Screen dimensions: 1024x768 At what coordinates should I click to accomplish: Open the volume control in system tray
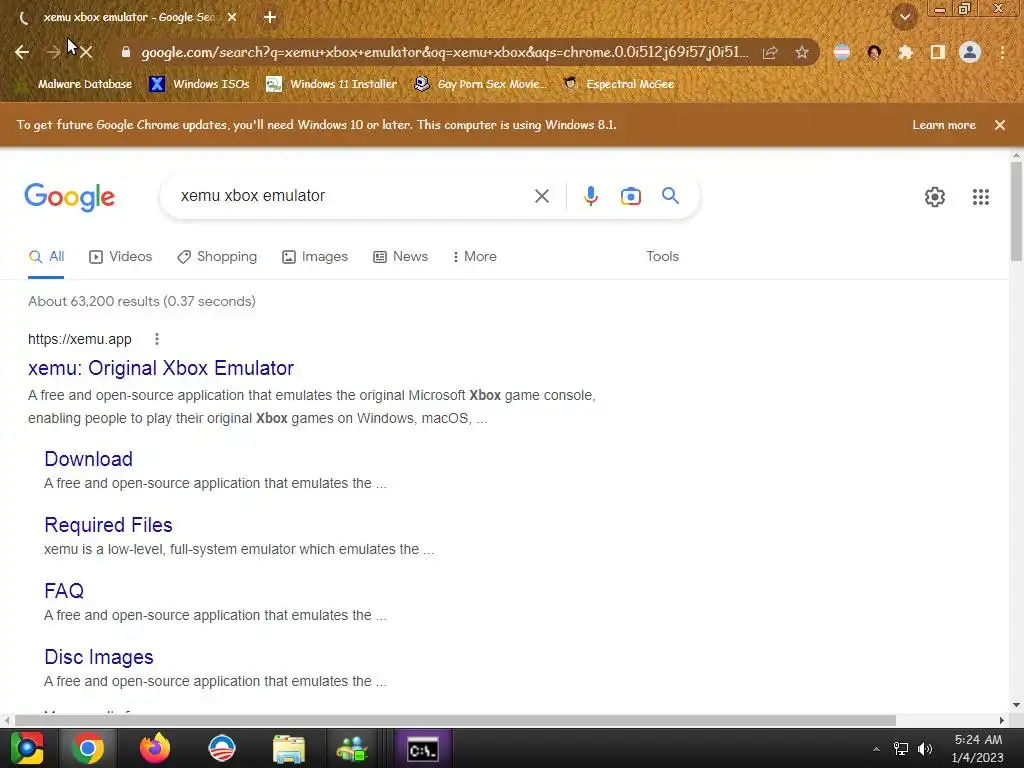[925, 749]
